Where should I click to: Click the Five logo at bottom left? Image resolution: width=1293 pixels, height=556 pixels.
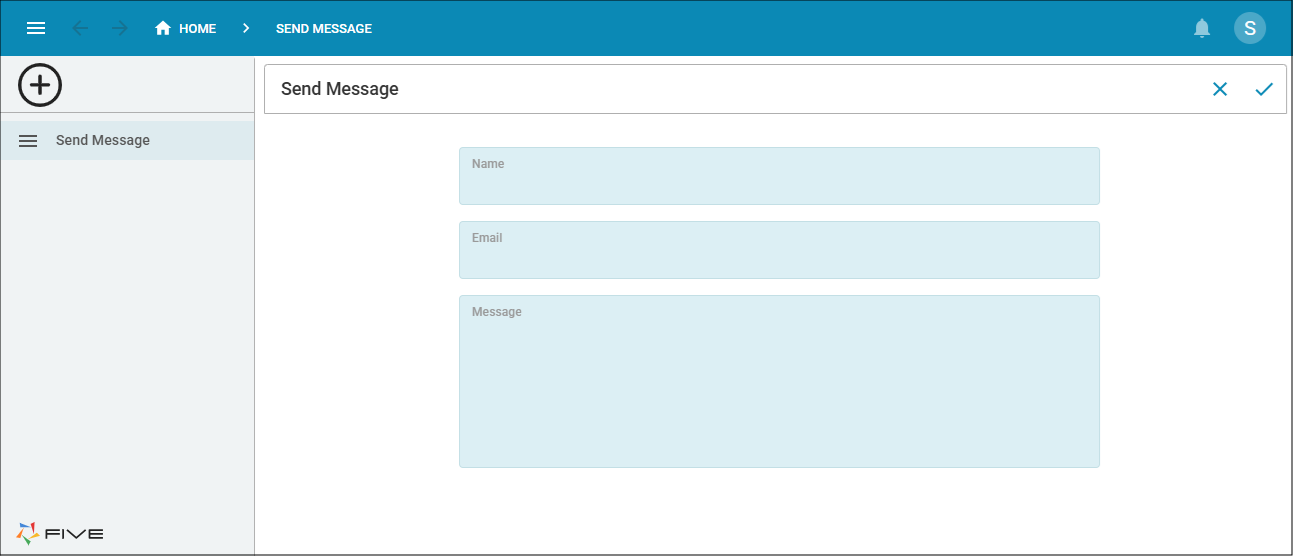(60, 533)
